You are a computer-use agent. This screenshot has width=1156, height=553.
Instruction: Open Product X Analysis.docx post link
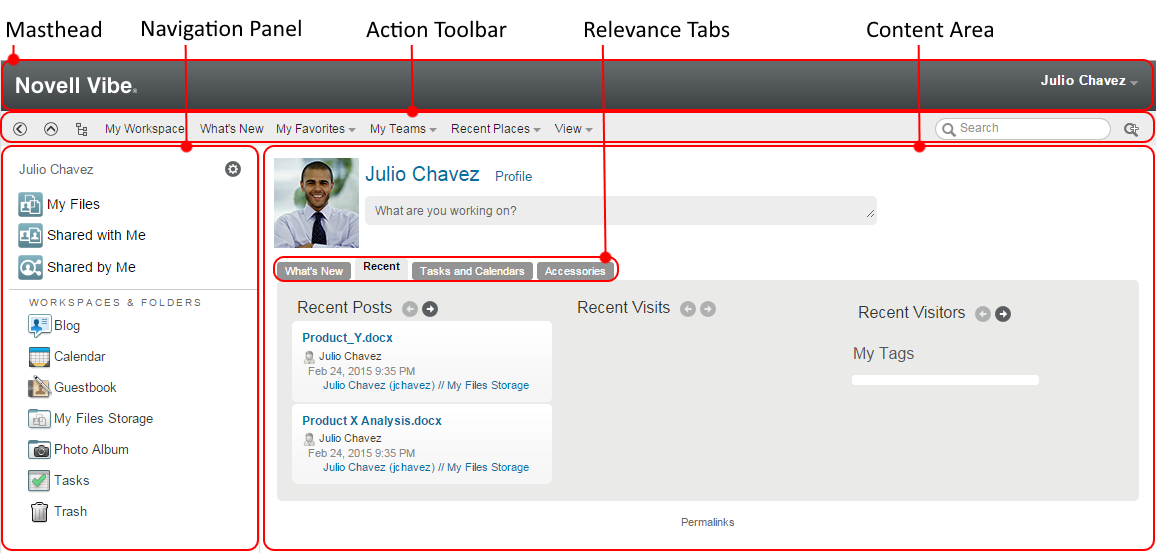(x=372, y=421)
